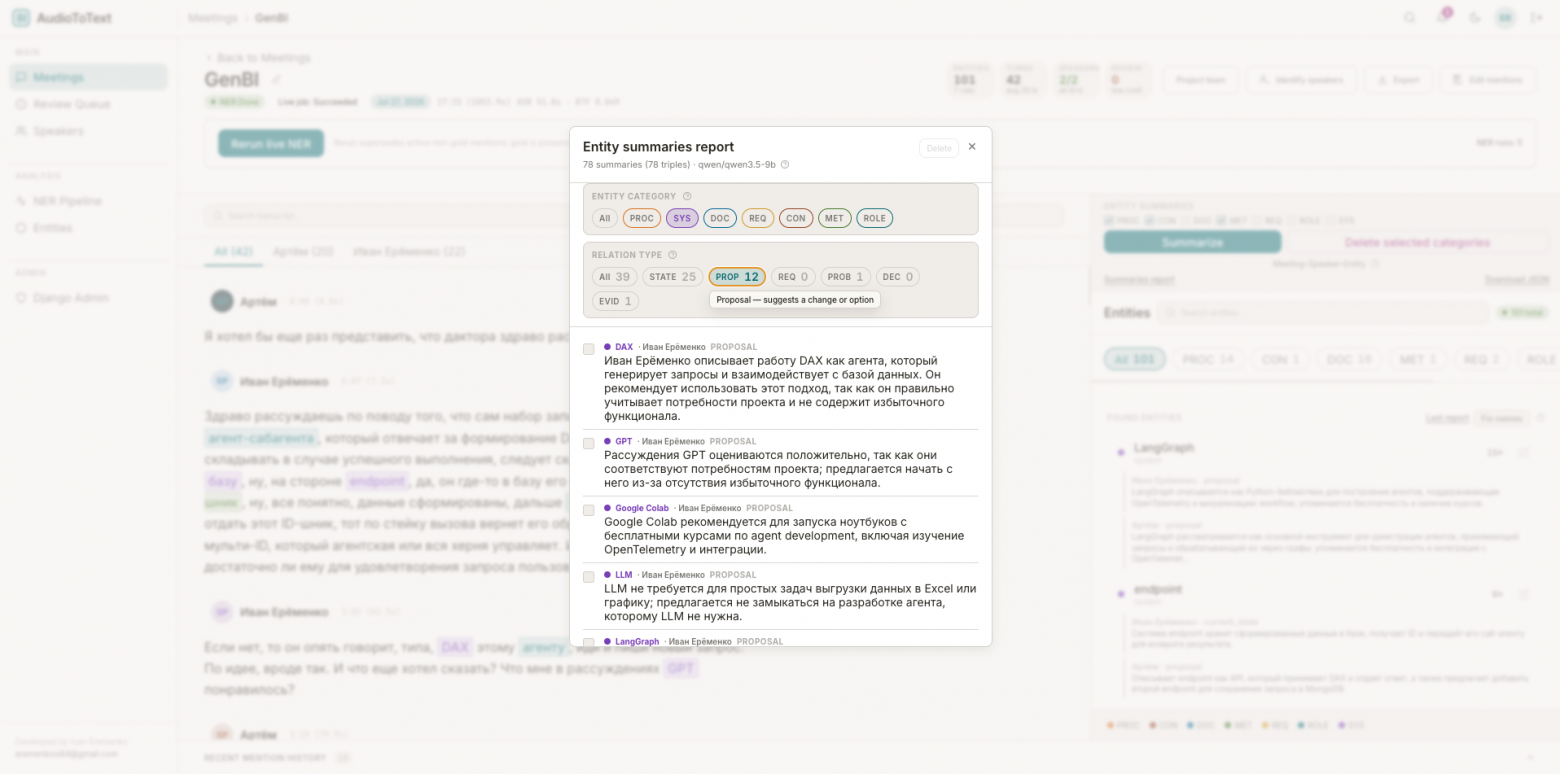Check the DAX summary checkbox

point(589,349)
